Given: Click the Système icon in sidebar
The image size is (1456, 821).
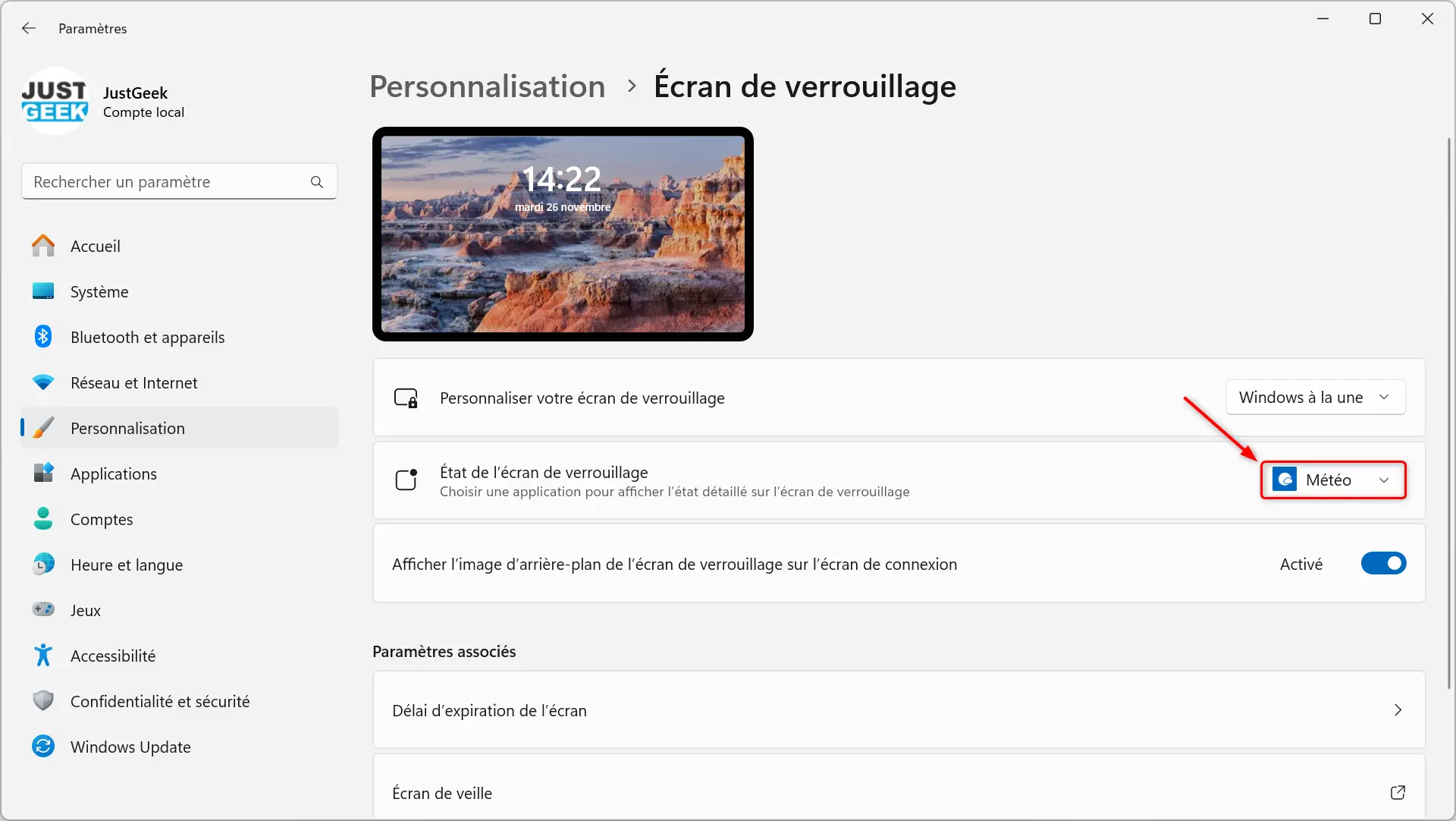Looking at the screenshot, I should tap(45, 292).
